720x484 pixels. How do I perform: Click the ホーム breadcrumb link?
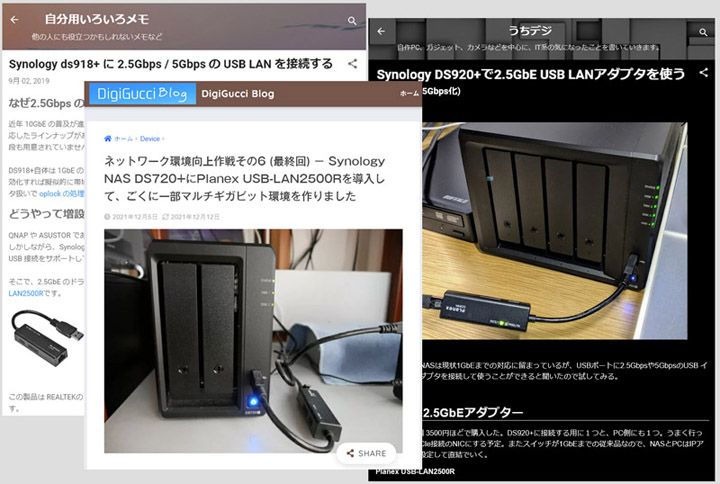pos(123,139)
